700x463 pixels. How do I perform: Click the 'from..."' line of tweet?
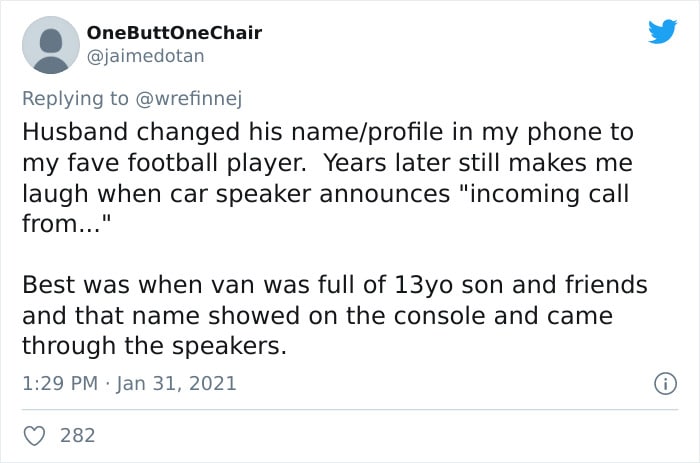pyautogui.click(x=67, y=223)
